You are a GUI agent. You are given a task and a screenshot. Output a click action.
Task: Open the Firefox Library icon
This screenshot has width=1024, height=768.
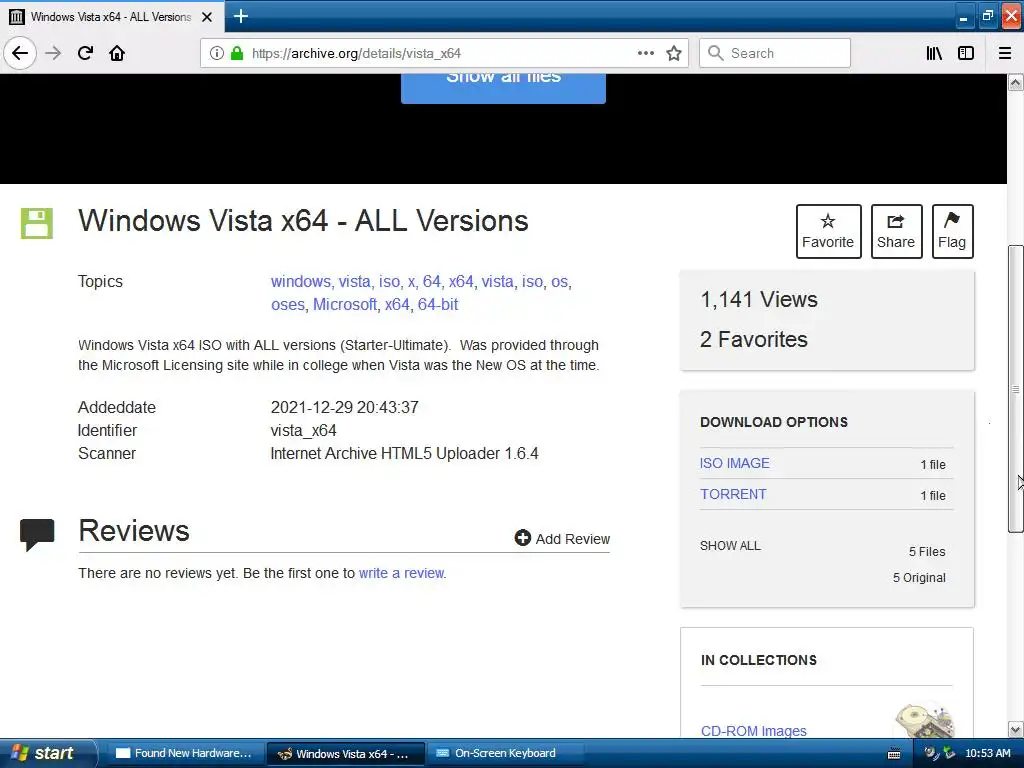pos(934,53)
